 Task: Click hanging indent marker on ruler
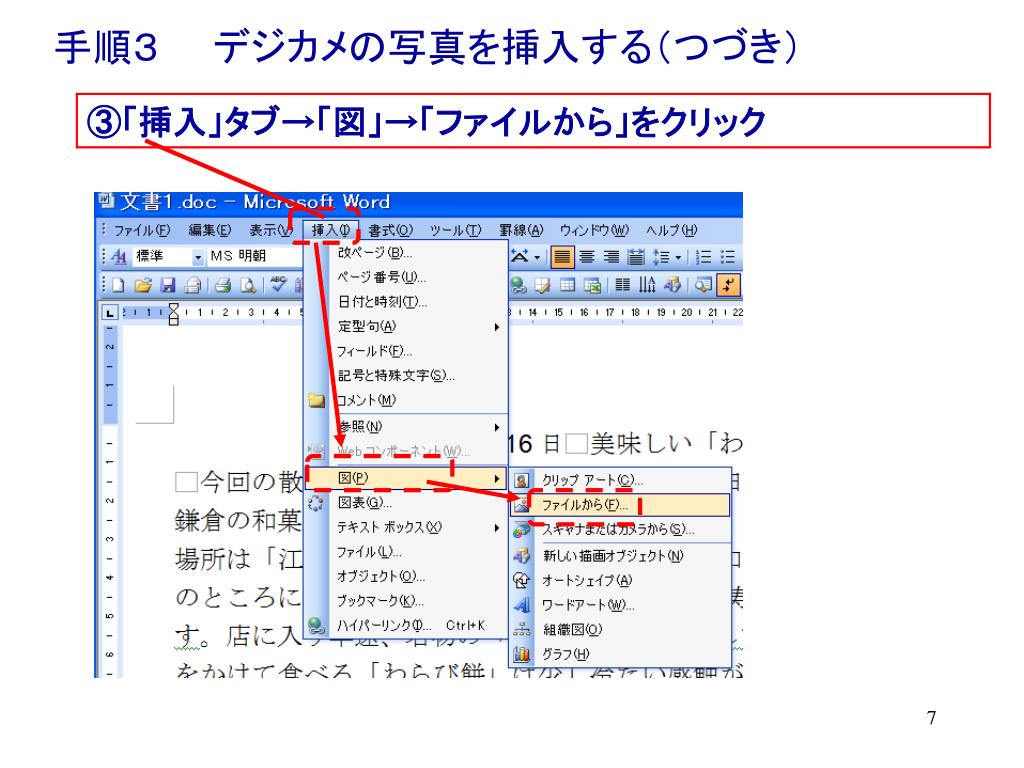(173, 316)
